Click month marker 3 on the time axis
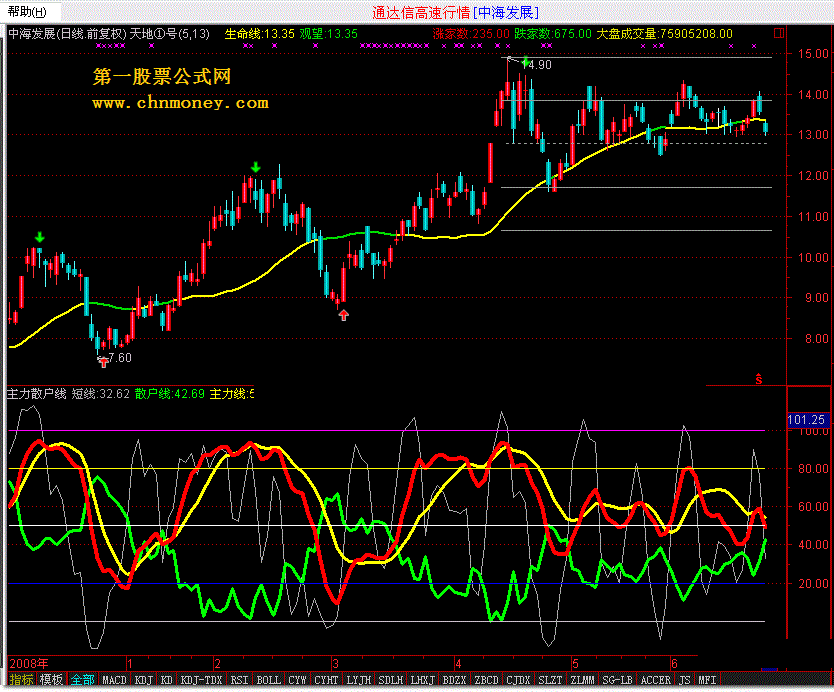This screenshot has height=692, width=834. tap(336, 664)
